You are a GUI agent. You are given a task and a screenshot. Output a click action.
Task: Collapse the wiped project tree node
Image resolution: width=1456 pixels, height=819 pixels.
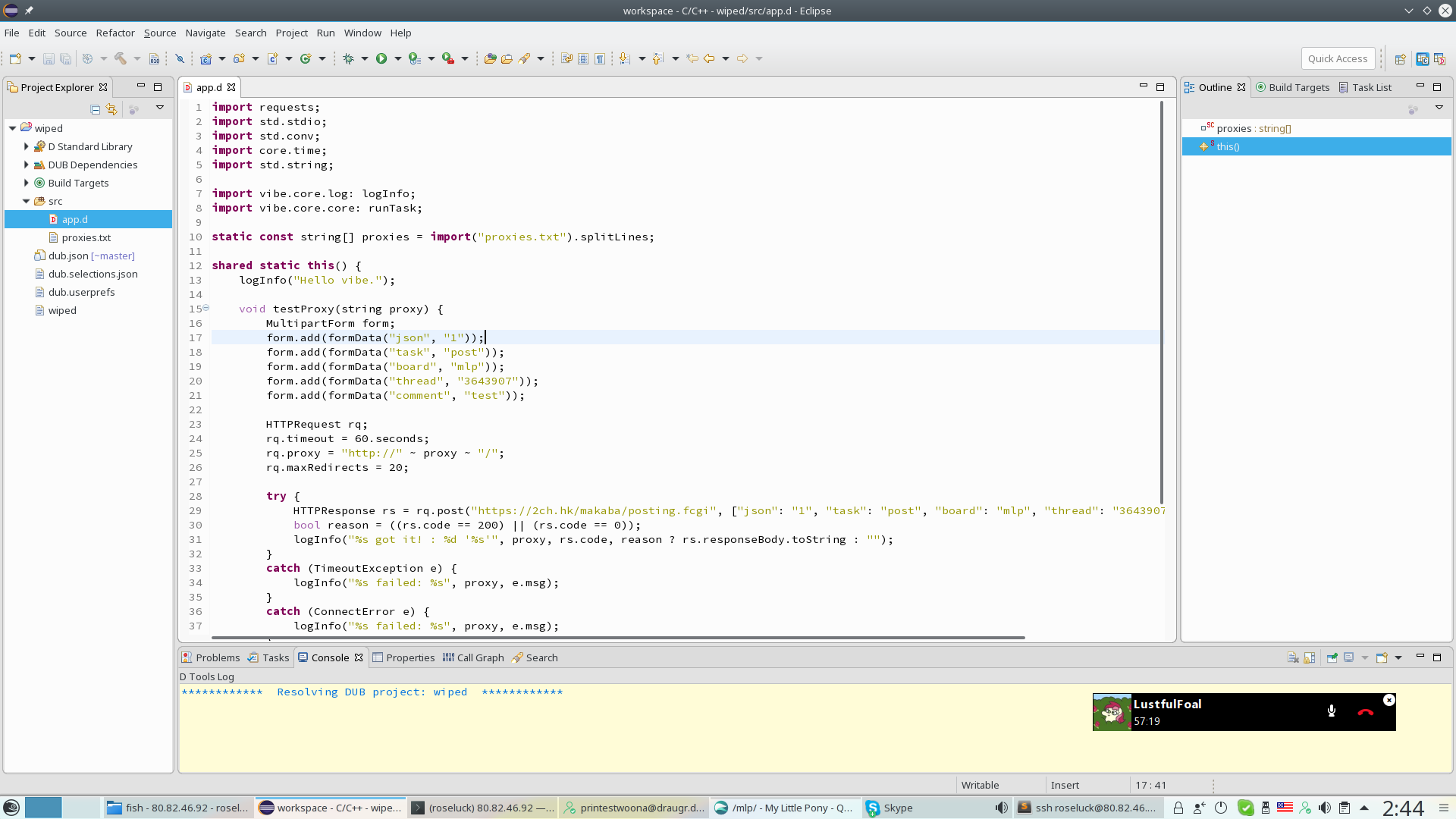[12, 128]
